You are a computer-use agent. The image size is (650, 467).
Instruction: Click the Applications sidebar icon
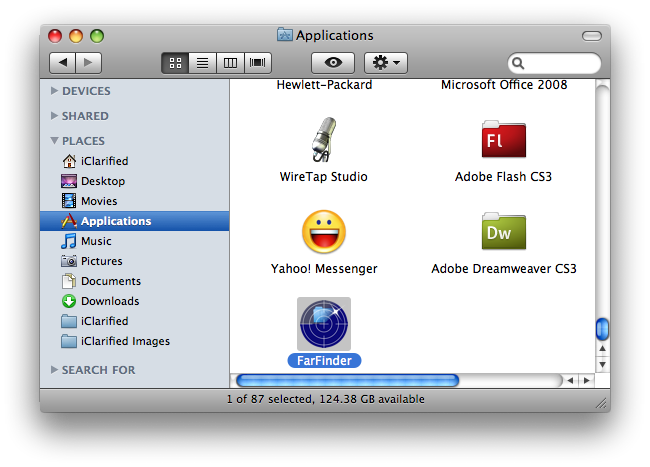click(x=69, y=221)
